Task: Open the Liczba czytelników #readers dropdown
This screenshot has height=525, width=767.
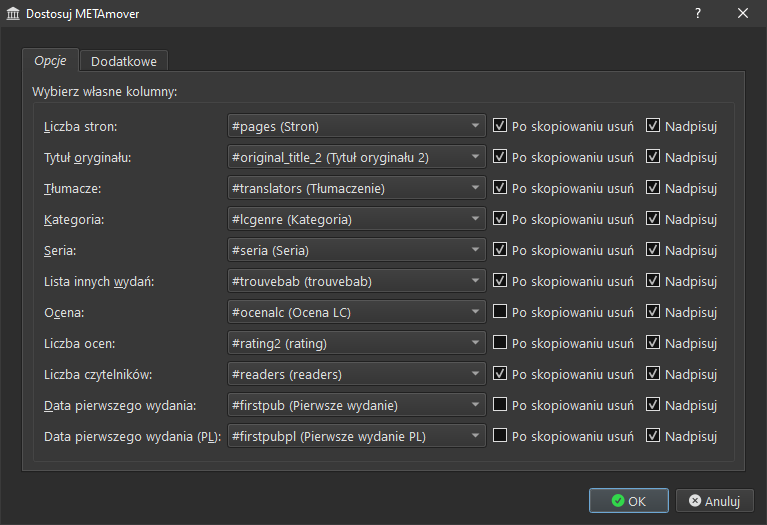Action: (x=357, y=374)
